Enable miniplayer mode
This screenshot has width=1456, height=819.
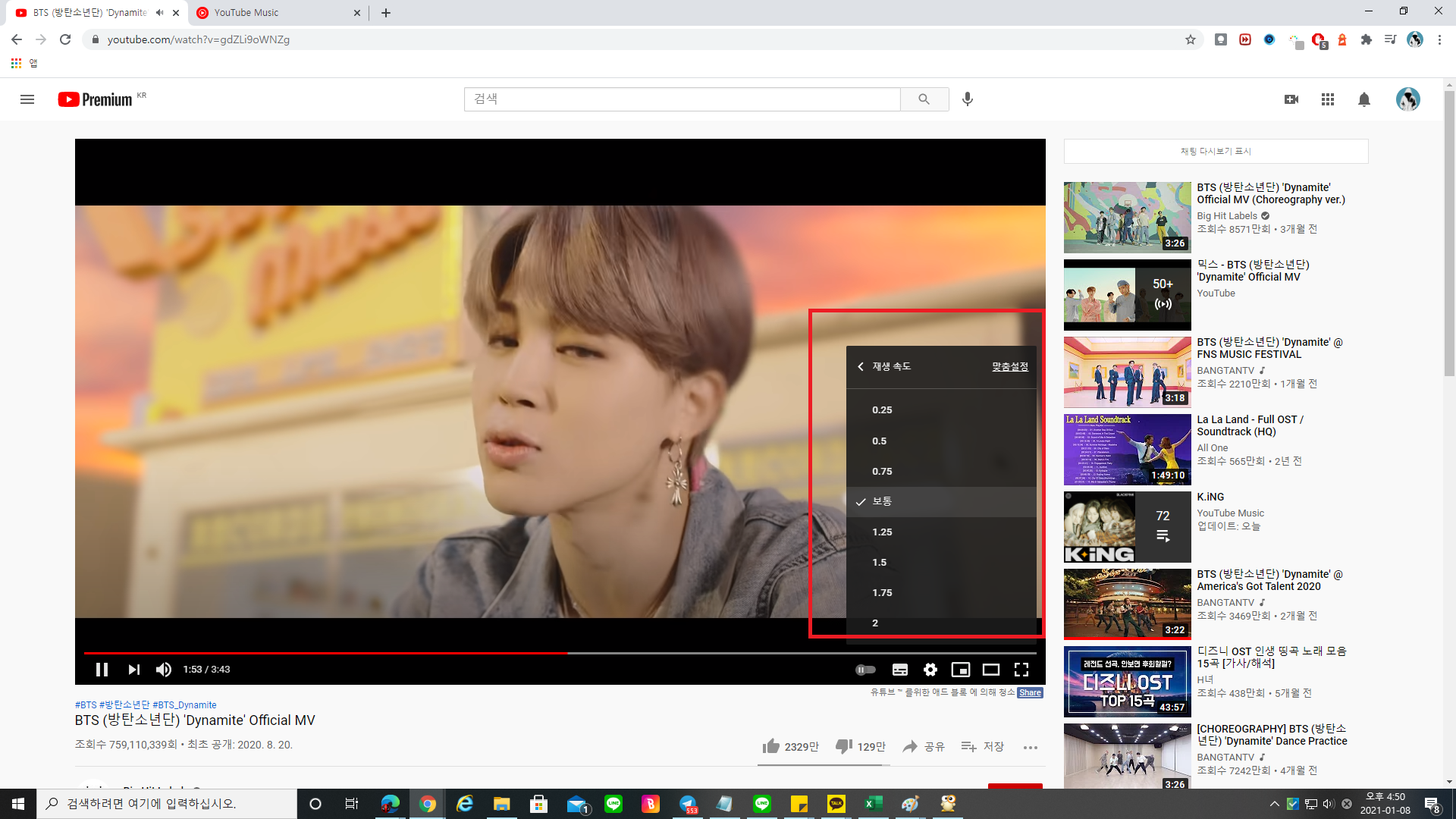[x=961, y=670]
